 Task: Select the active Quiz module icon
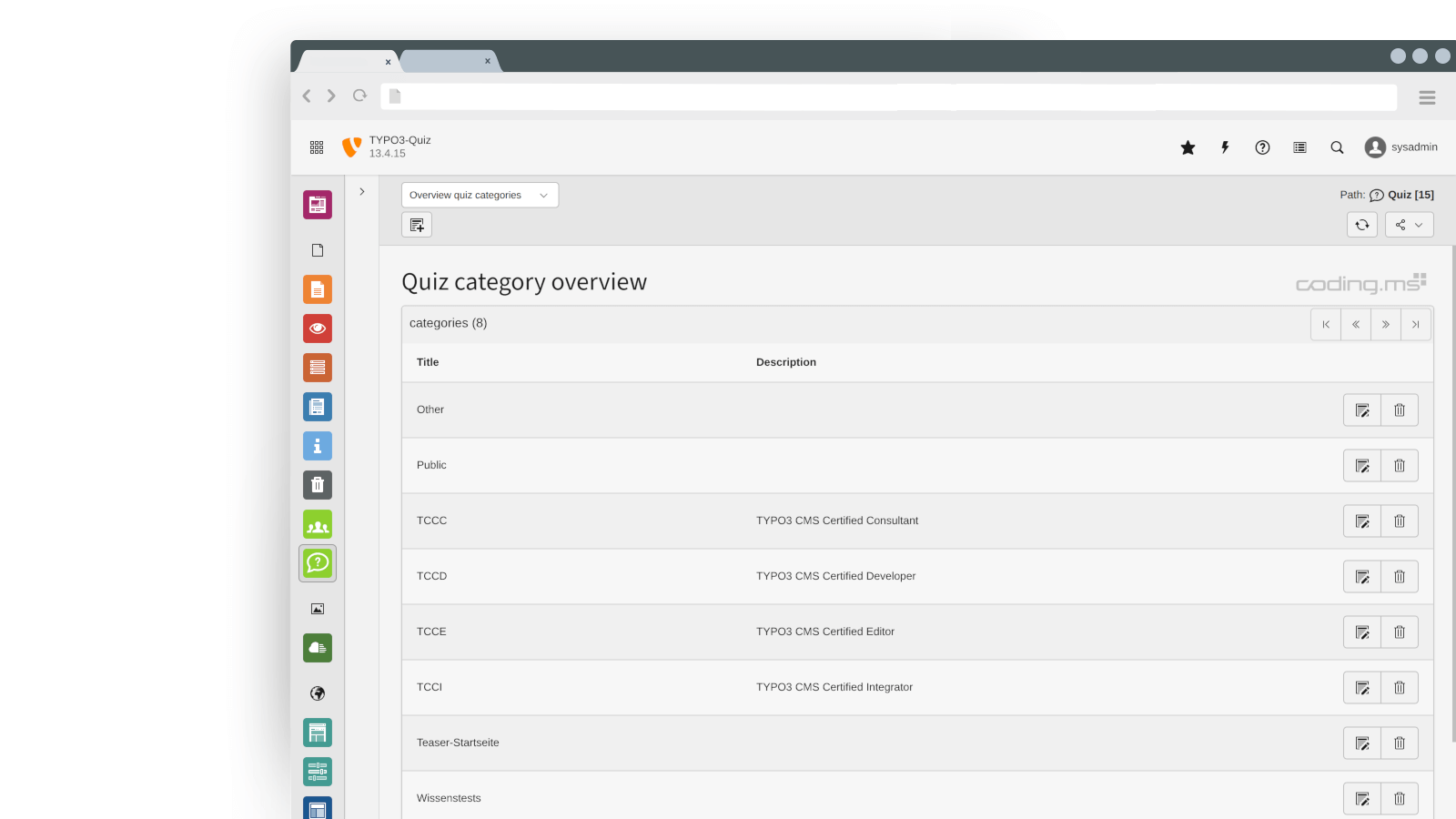pos(318,563)
